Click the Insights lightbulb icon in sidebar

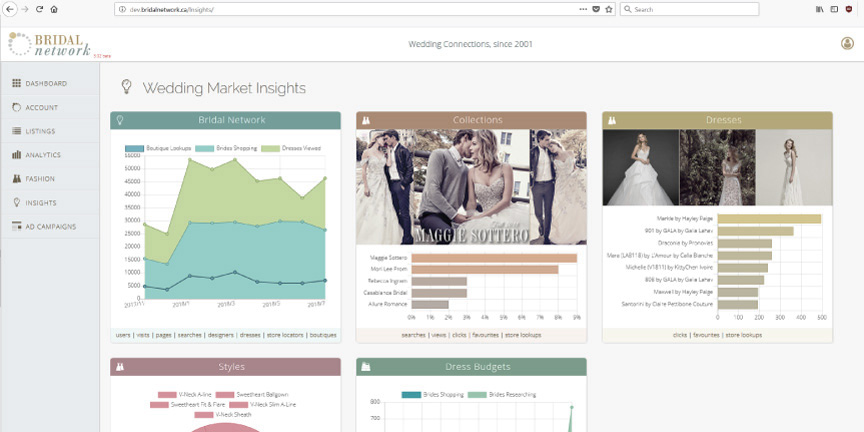tap(17, 202)
